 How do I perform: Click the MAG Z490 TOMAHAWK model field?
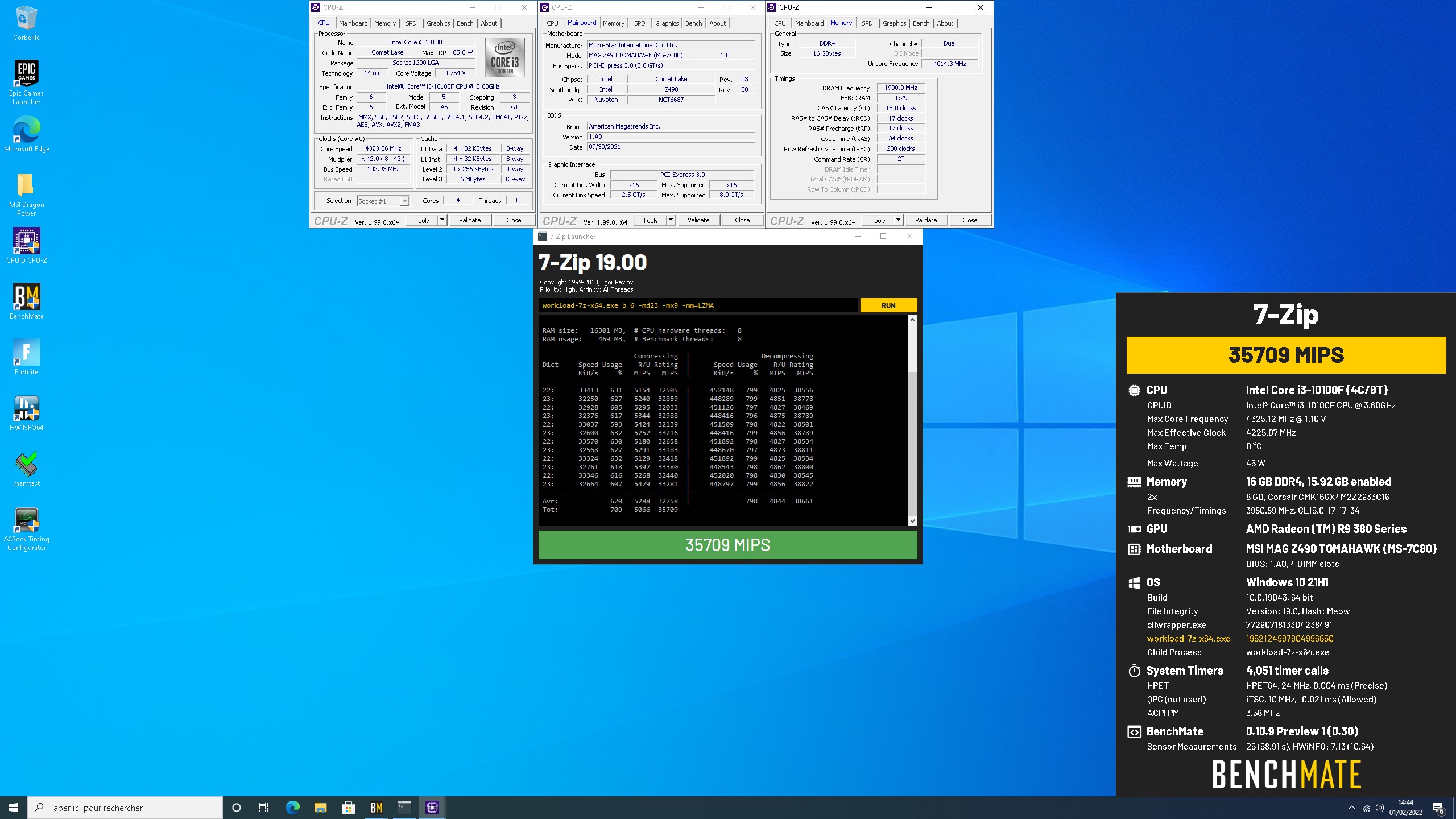[x=640, y=55]
